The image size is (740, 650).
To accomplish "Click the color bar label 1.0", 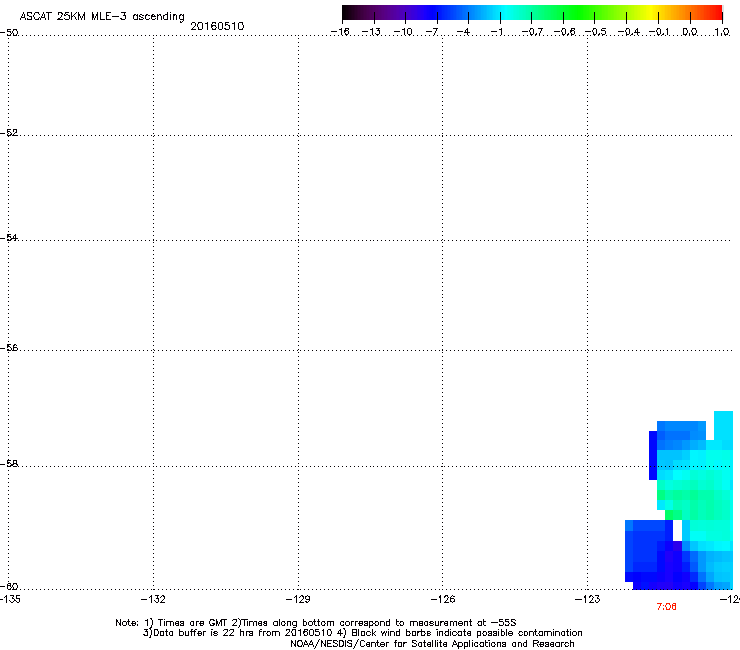I will (722, 32).
